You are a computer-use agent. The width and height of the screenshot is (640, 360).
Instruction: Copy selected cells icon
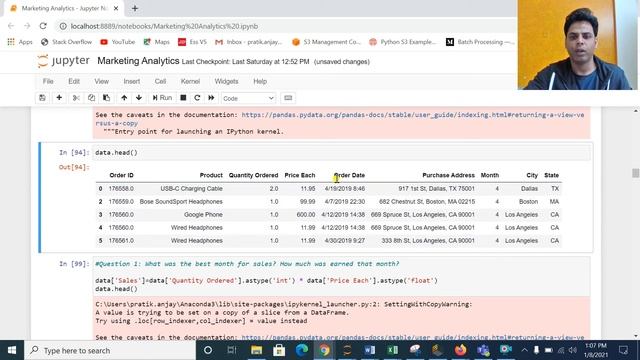tap(91, 98)
